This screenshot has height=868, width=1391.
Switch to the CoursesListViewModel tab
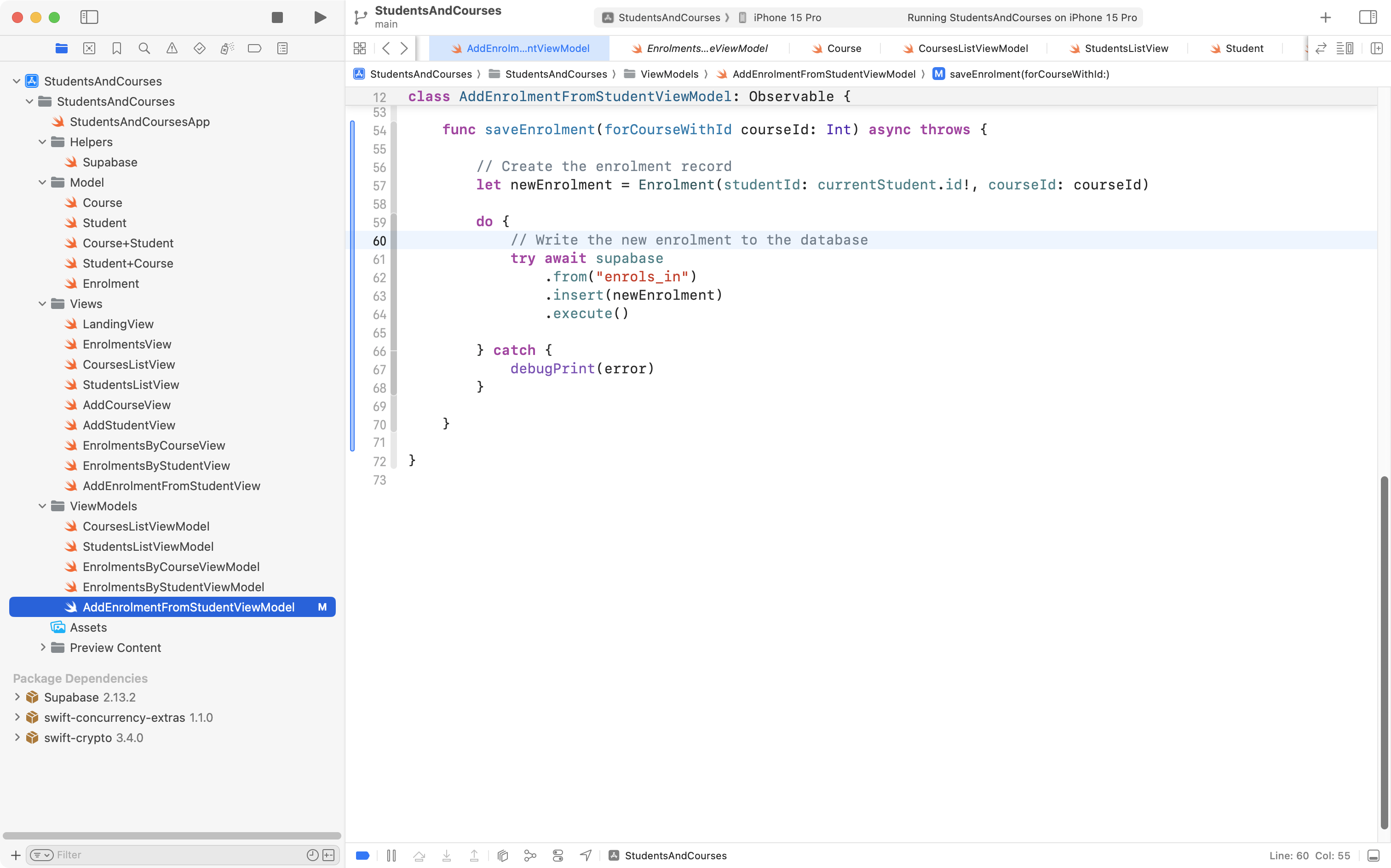click(973, 48)
